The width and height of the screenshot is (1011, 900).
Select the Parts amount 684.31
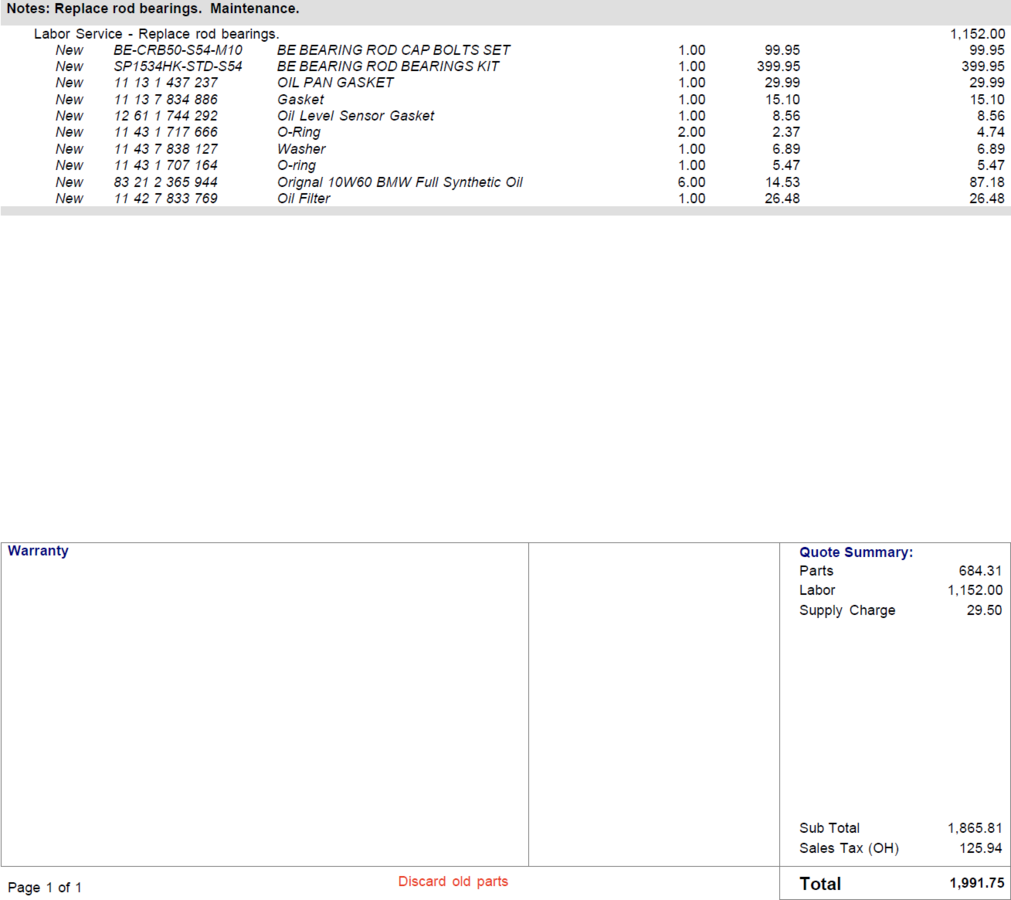(980, 571)
